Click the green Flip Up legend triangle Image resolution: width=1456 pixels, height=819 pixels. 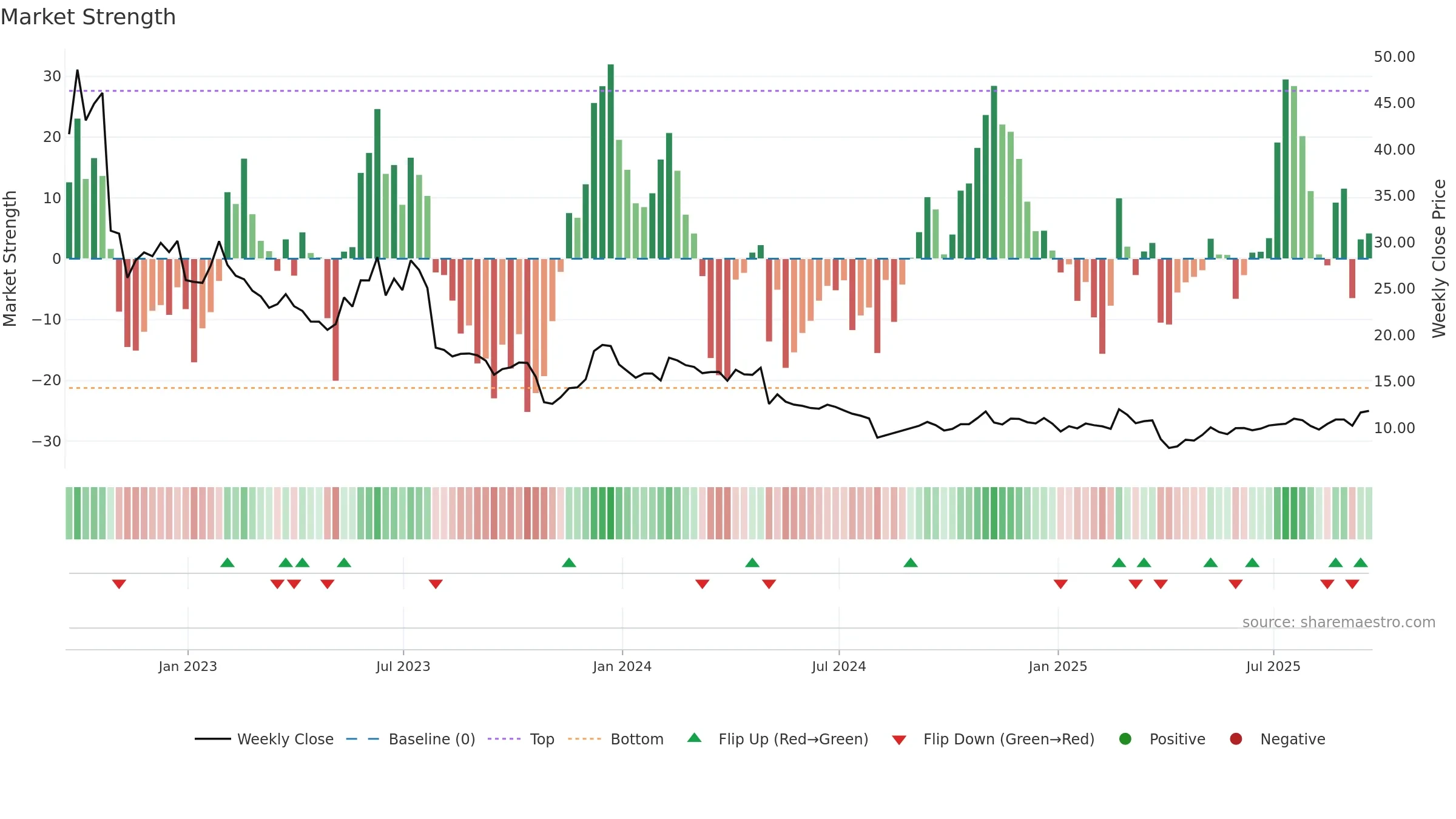[x=695, y=738]
